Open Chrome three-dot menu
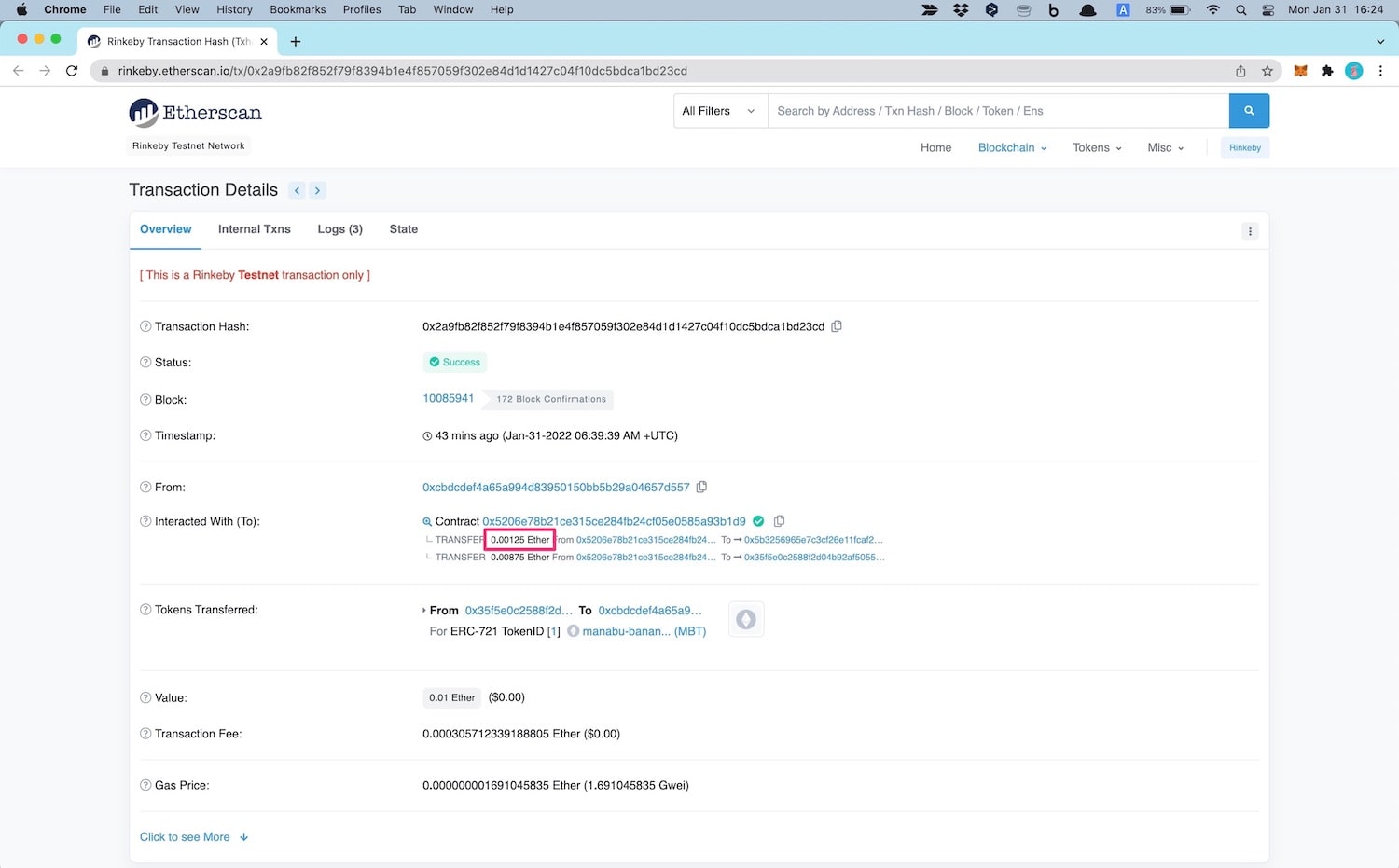This screenshot has height=868, width=1399. pyautogui.click(x=1380, y=71)
